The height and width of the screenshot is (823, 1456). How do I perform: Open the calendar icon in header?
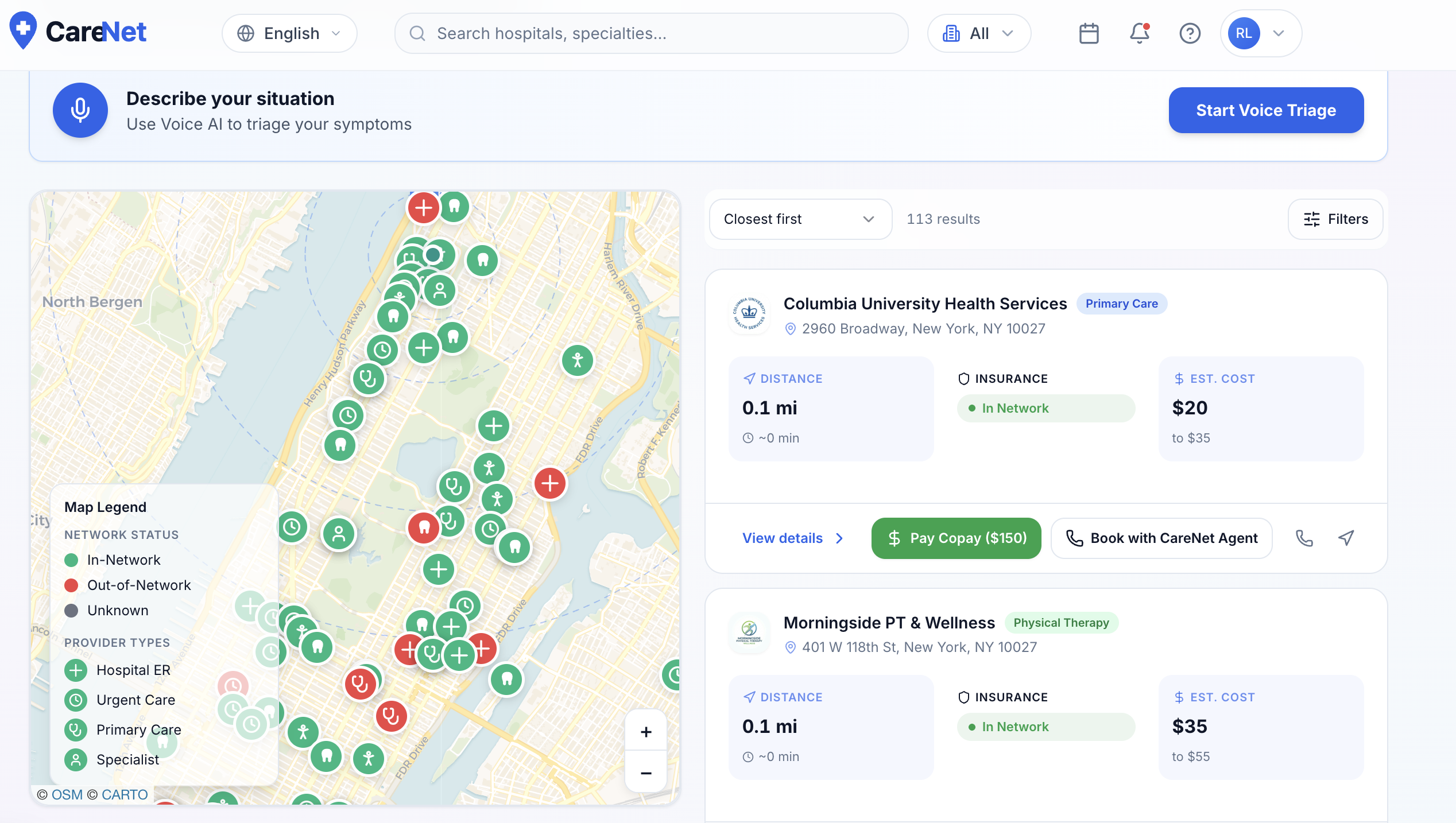pos(1089,33)
